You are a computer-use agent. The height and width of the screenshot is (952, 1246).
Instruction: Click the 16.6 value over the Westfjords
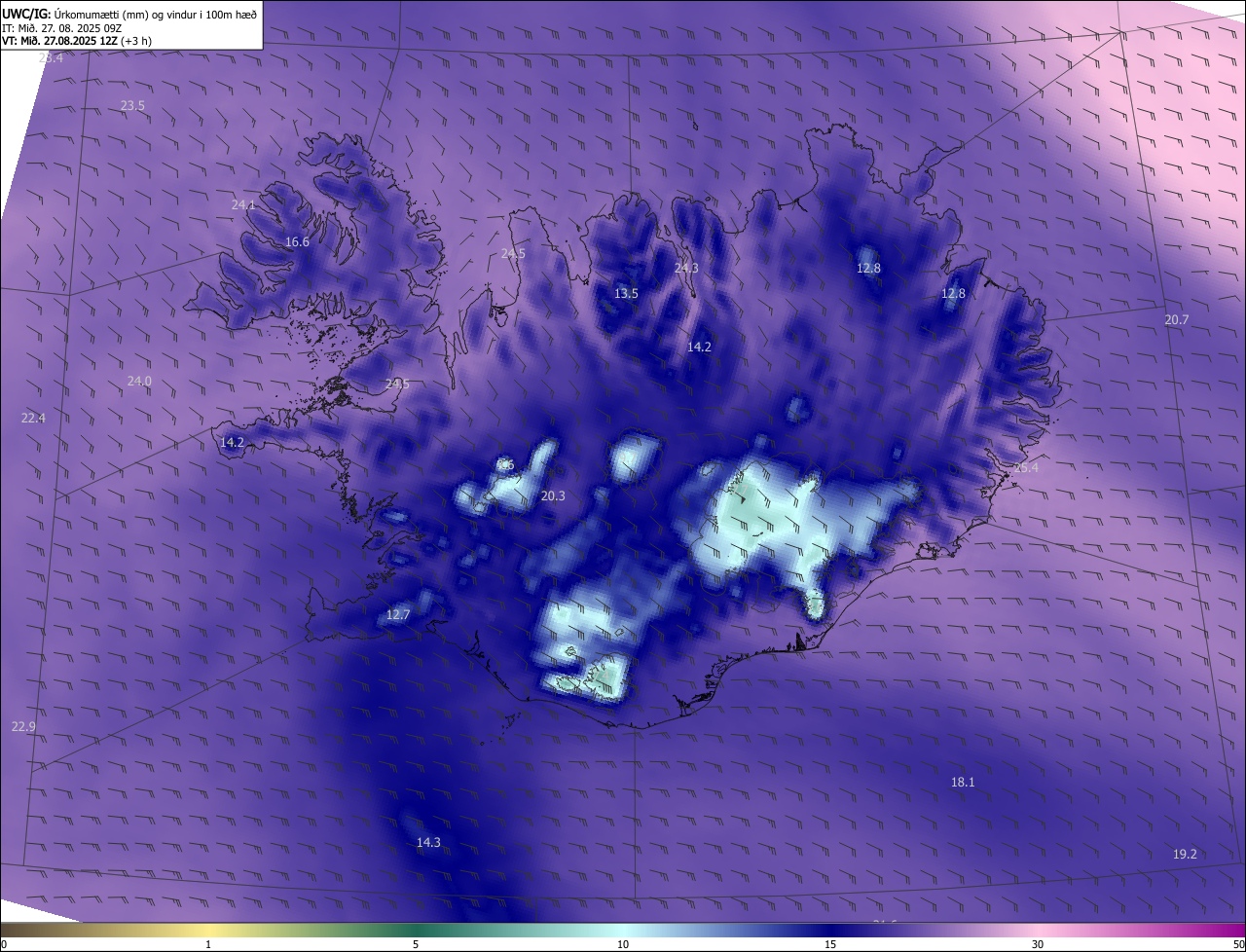point(297,241)
